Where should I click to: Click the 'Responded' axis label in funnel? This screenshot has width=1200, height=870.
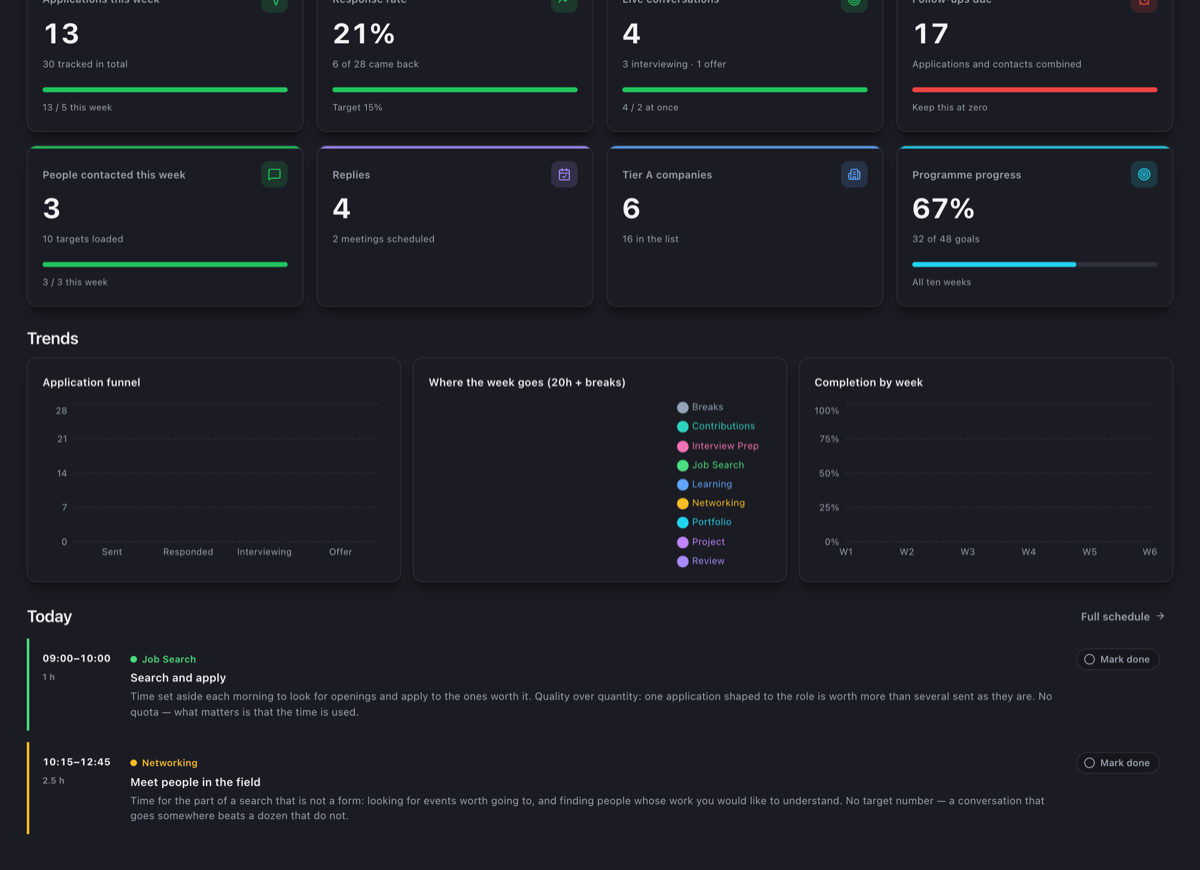(x=188, y=552)
